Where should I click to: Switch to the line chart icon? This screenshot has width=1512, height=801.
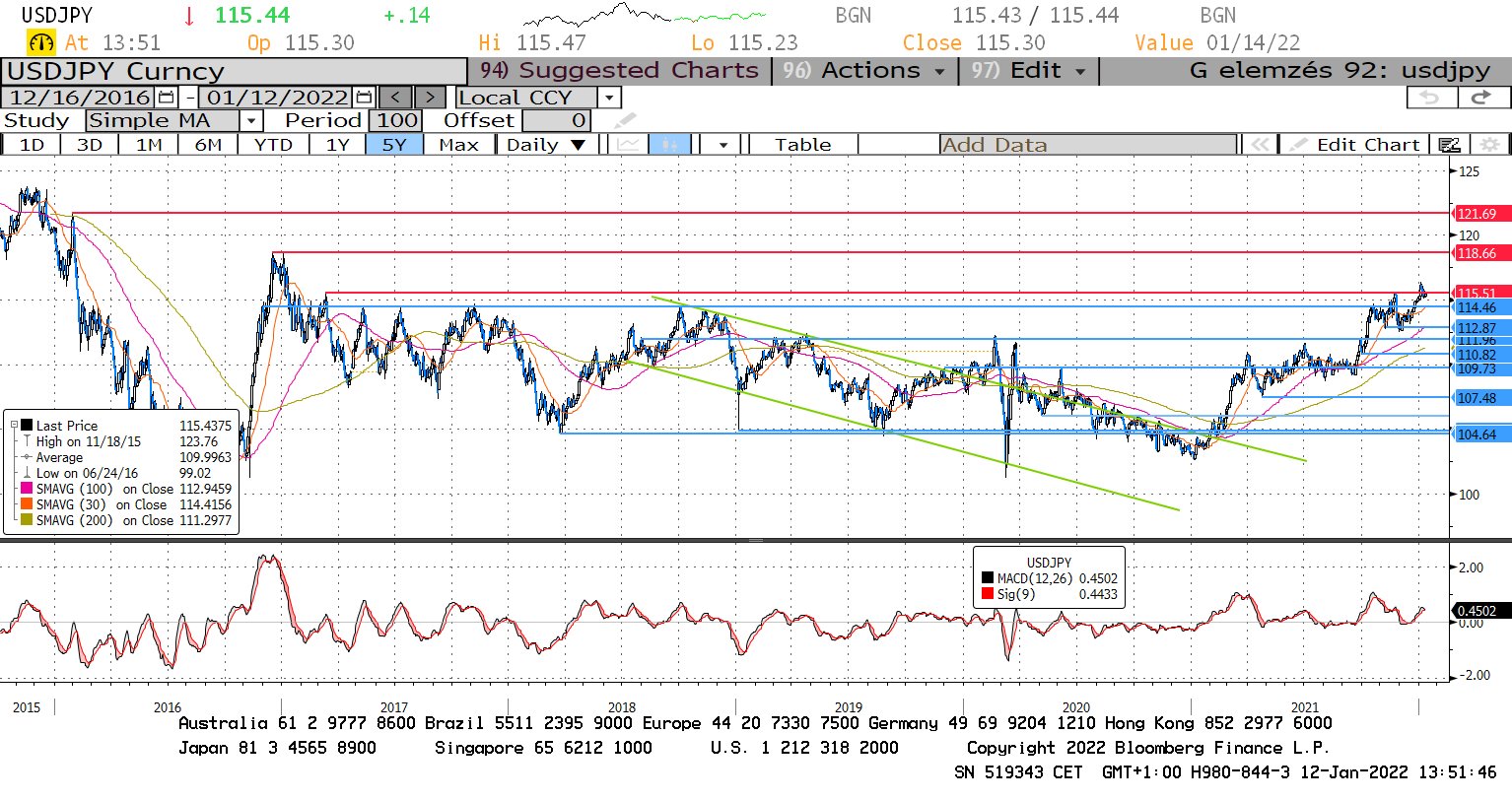pyautogui.click(x=628, y=145)
